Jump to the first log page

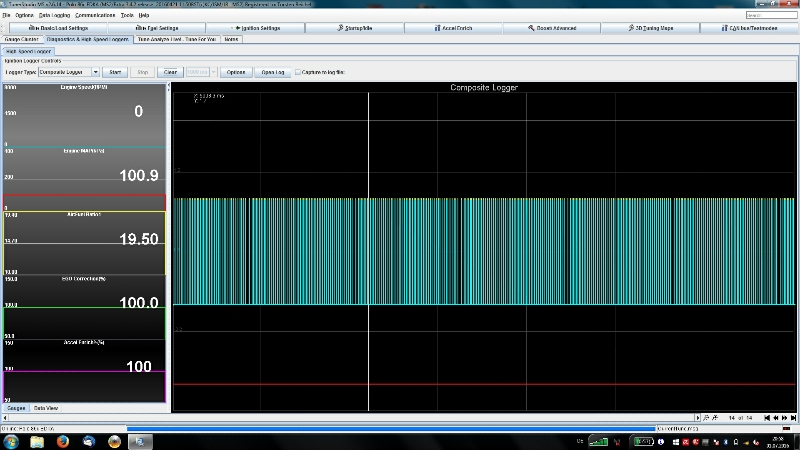point(767,418)
